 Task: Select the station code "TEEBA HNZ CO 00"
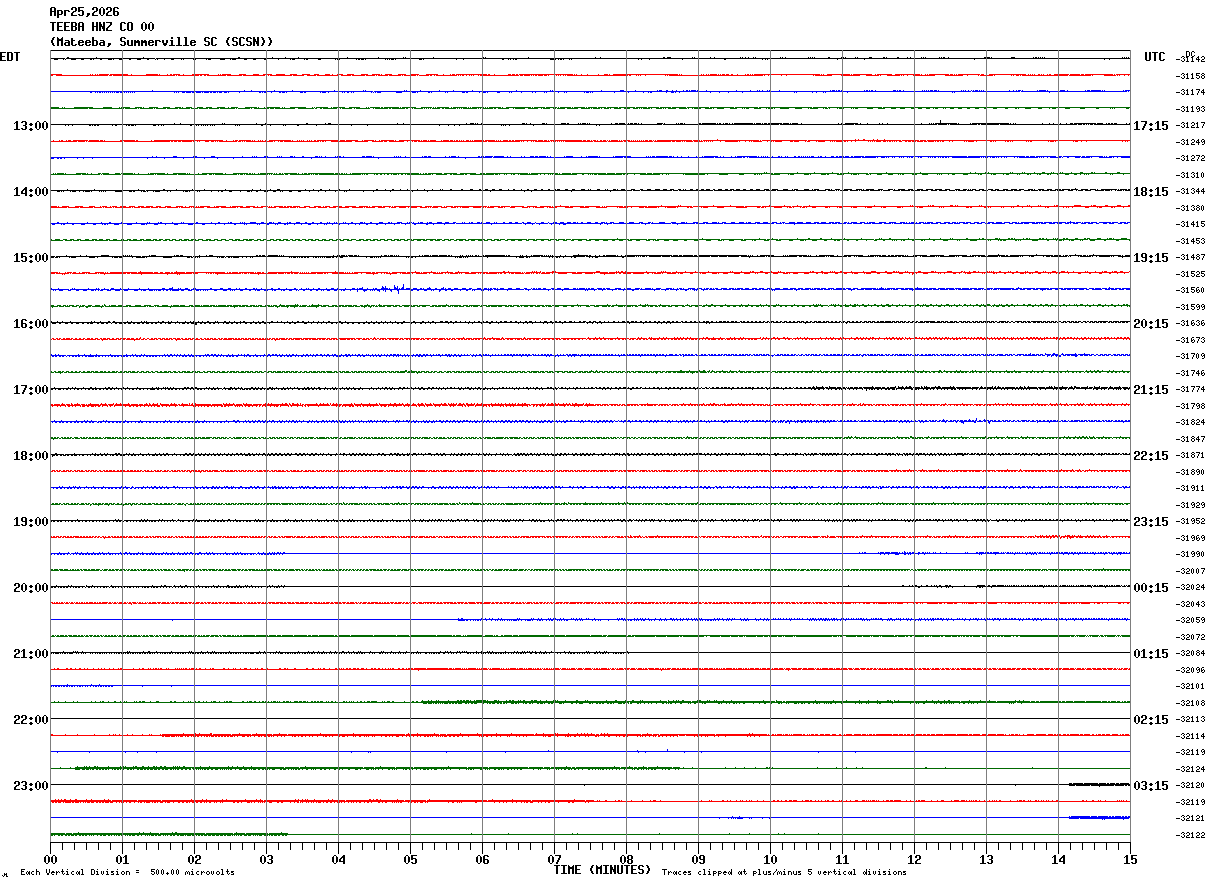pos(102,27)
